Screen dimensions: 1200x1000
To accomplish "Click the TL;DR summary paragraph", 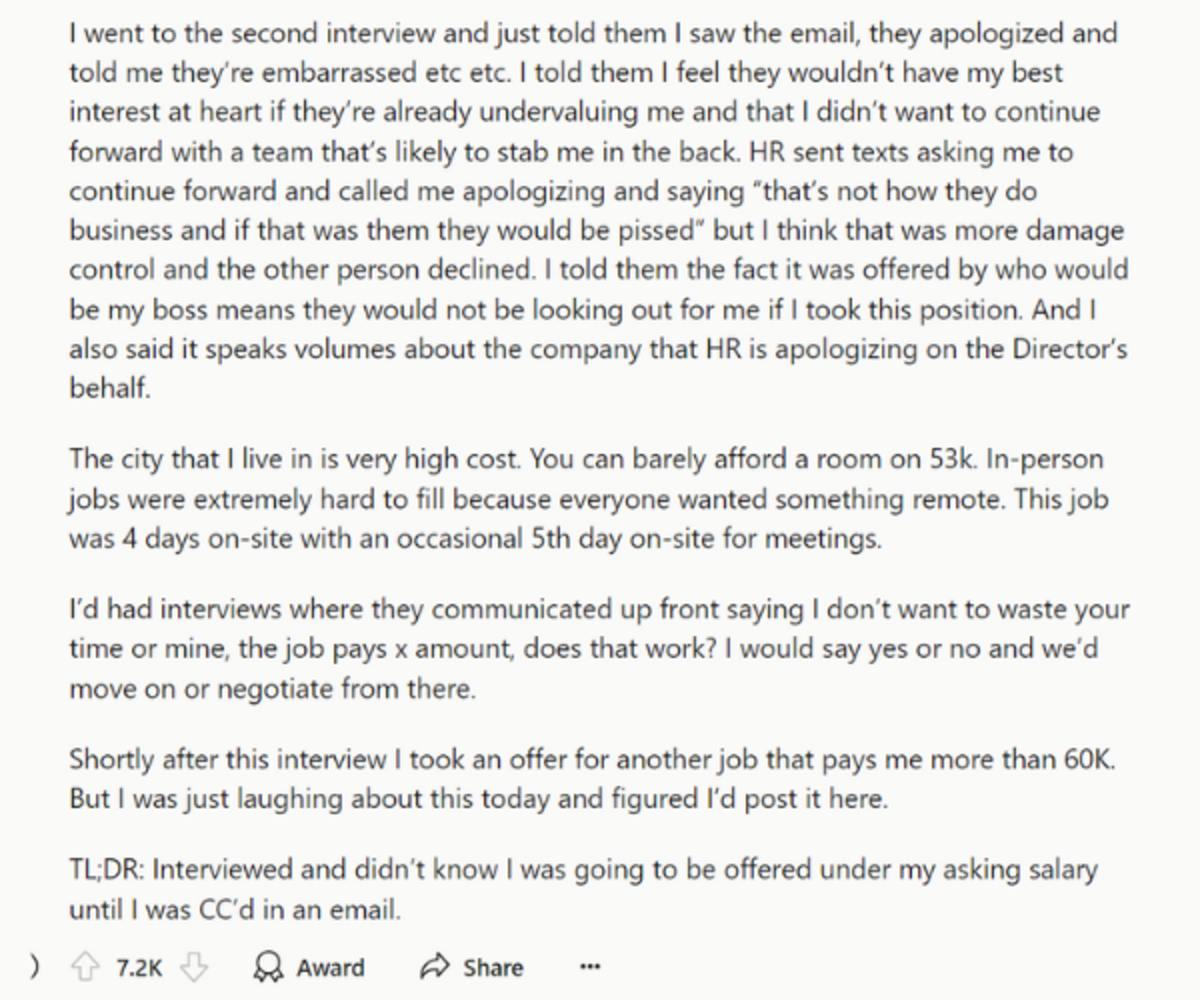I will coord(582,889).
